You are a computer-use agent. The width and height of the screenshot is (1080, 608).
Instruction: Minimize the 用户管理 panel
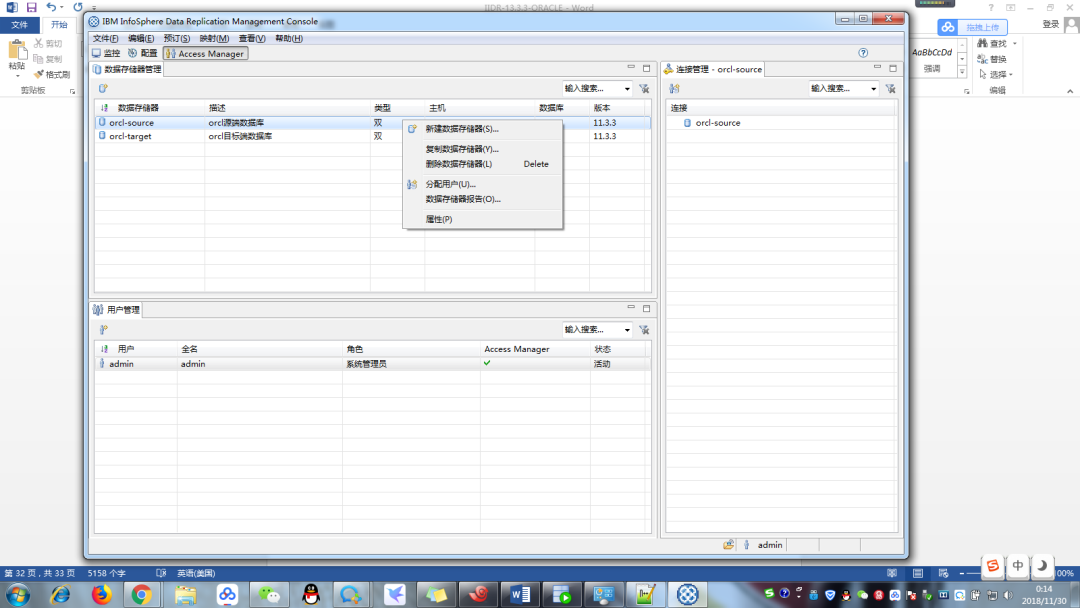pyautogui.click(x=631, y=308)
